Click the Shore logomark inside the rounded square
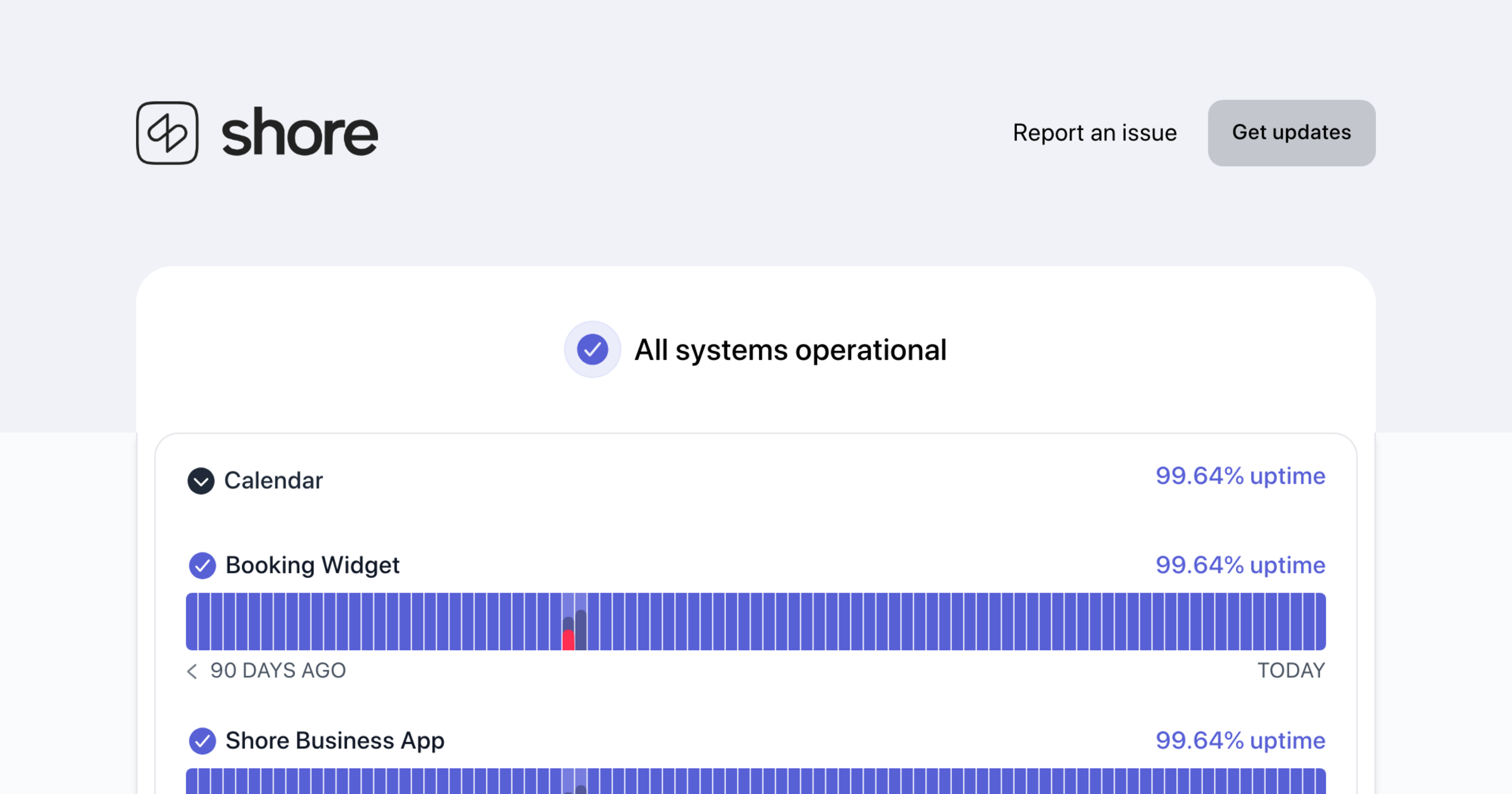The width and height of the screenshot is (1512, 794). [x=167, y=132]
